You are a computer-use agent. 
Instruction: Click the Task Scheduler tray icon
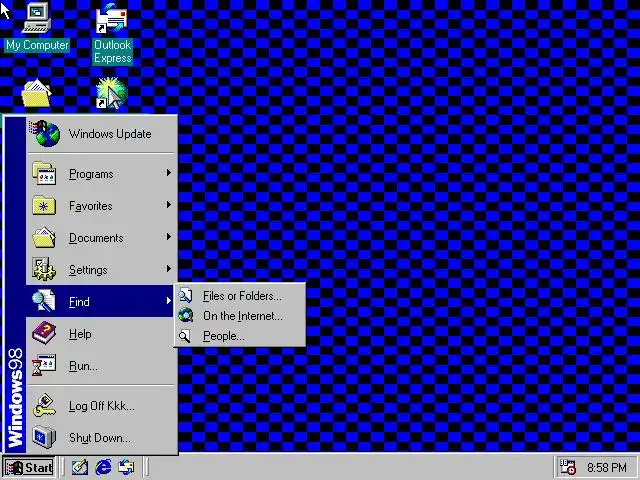[x=567, y=467]
